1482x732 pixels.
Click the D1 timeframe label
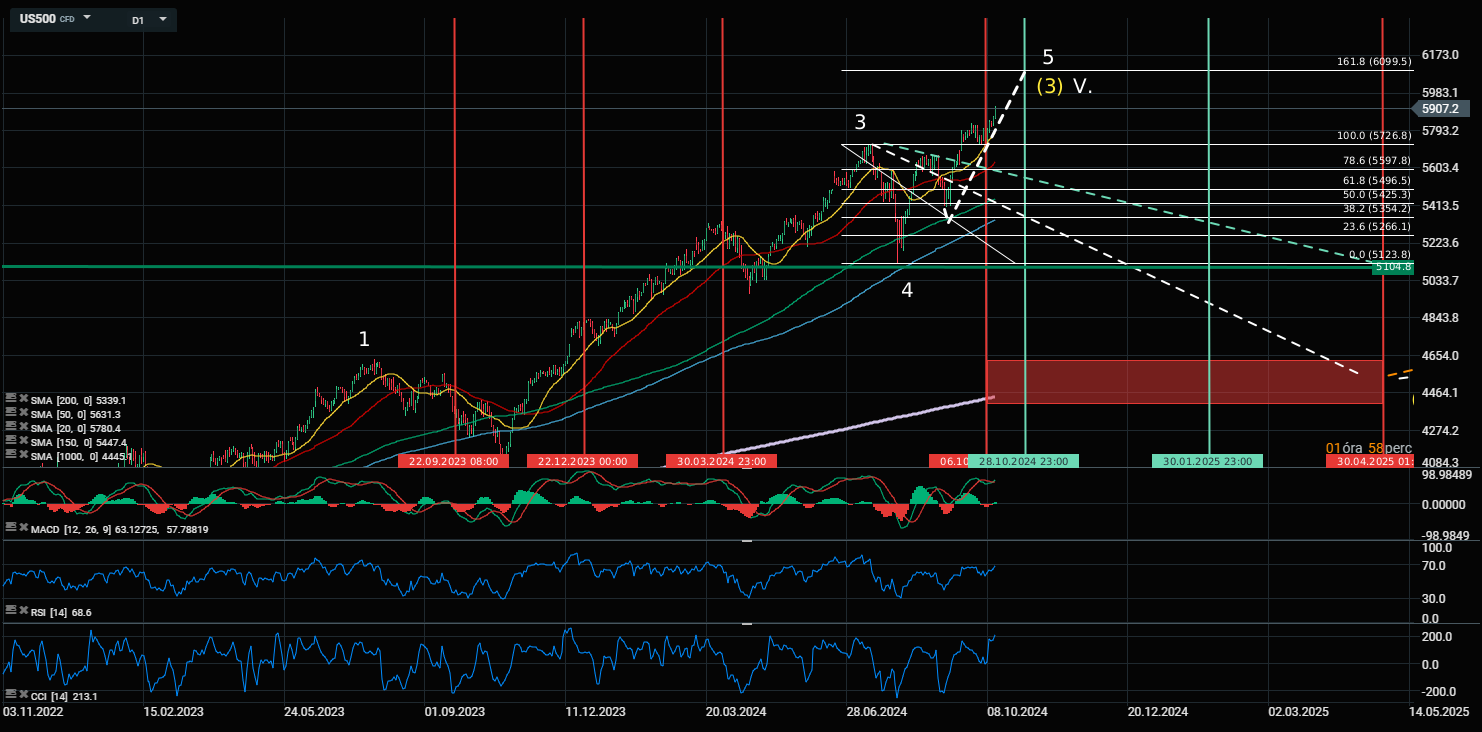[x=138, y=20]
